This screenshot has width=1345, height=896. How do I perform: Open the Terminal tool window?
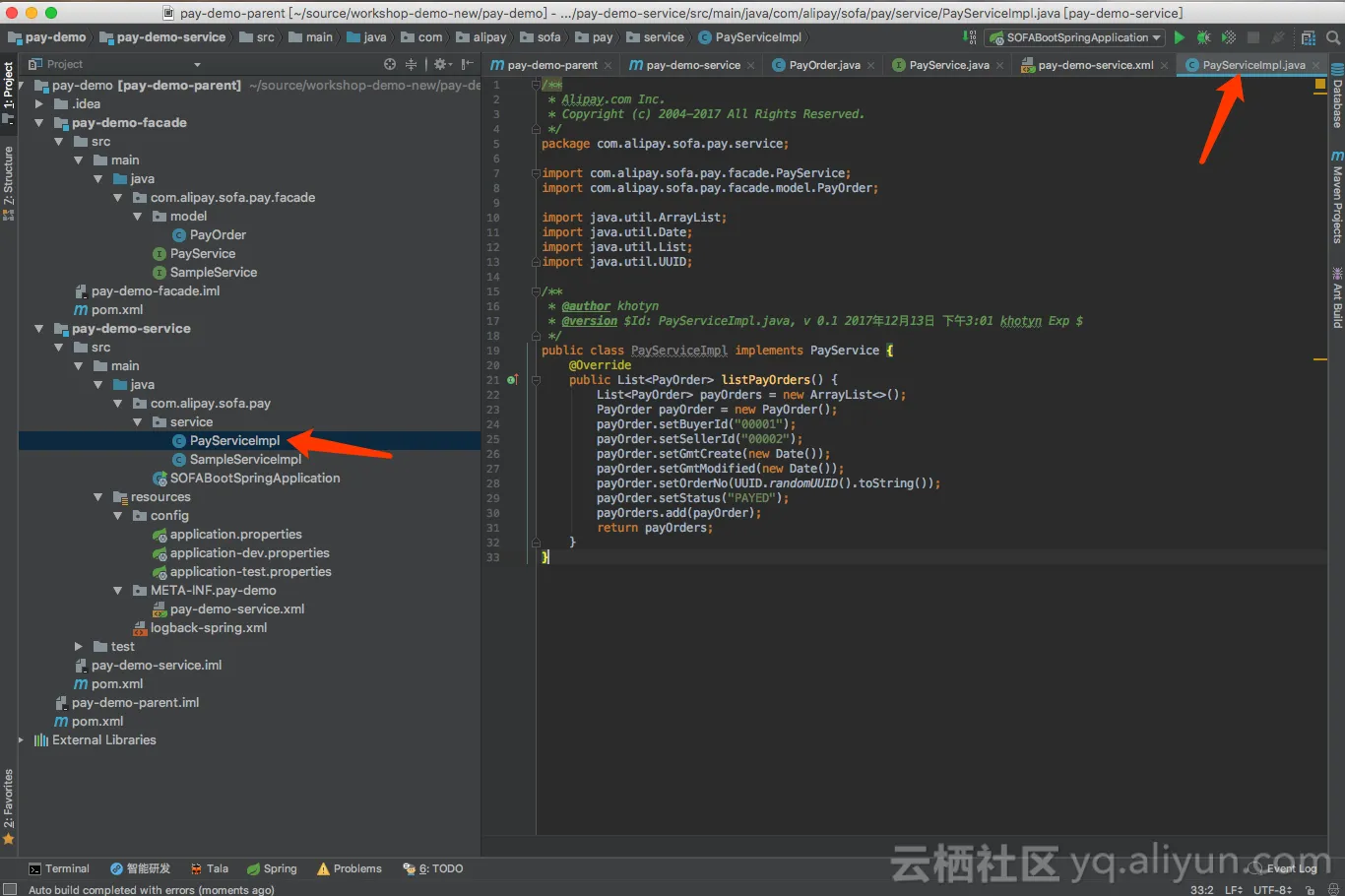[59, 868]
